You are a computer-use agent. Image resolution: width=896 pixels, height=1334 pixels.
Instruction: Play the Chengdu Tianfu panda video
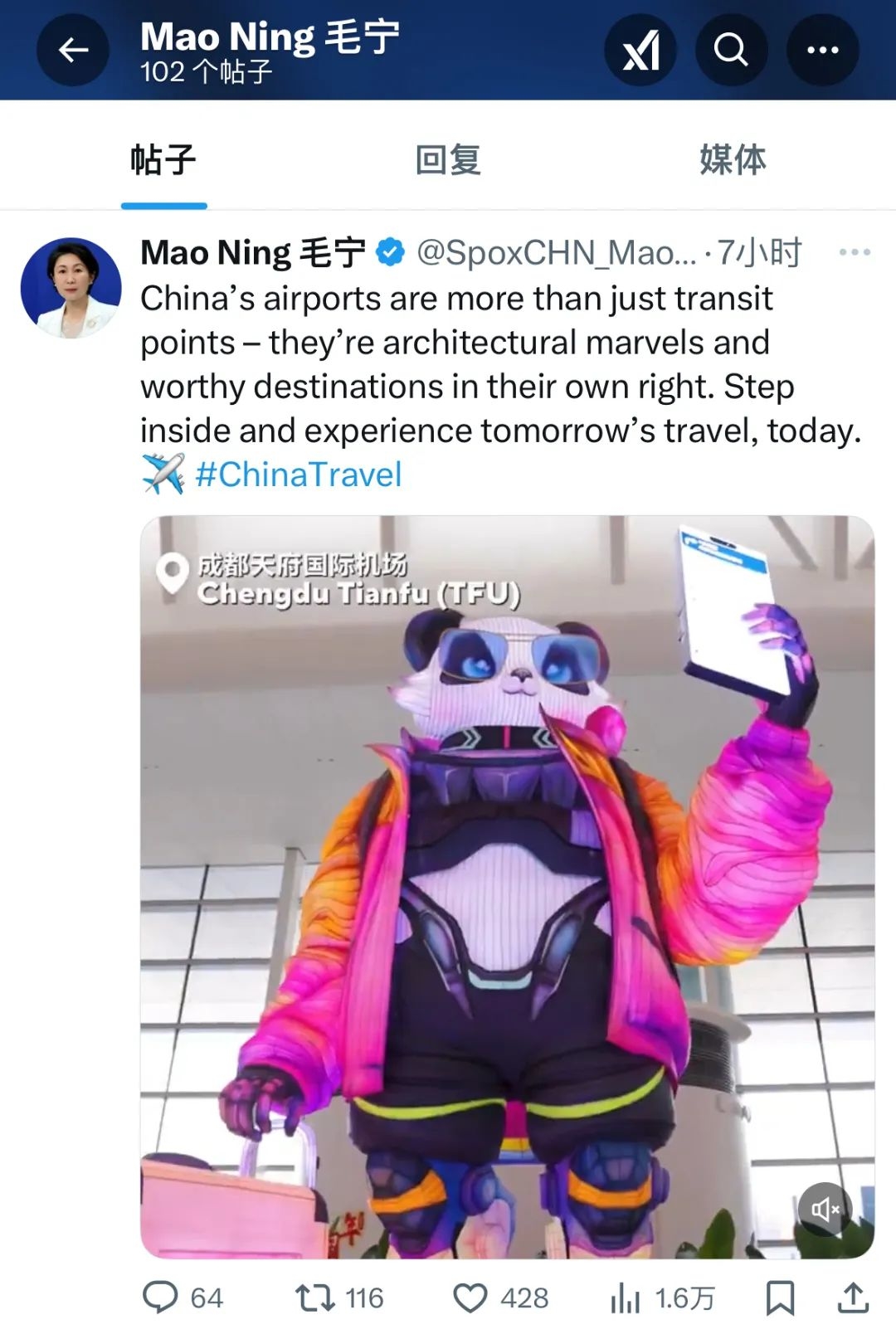tap(507, 887)
